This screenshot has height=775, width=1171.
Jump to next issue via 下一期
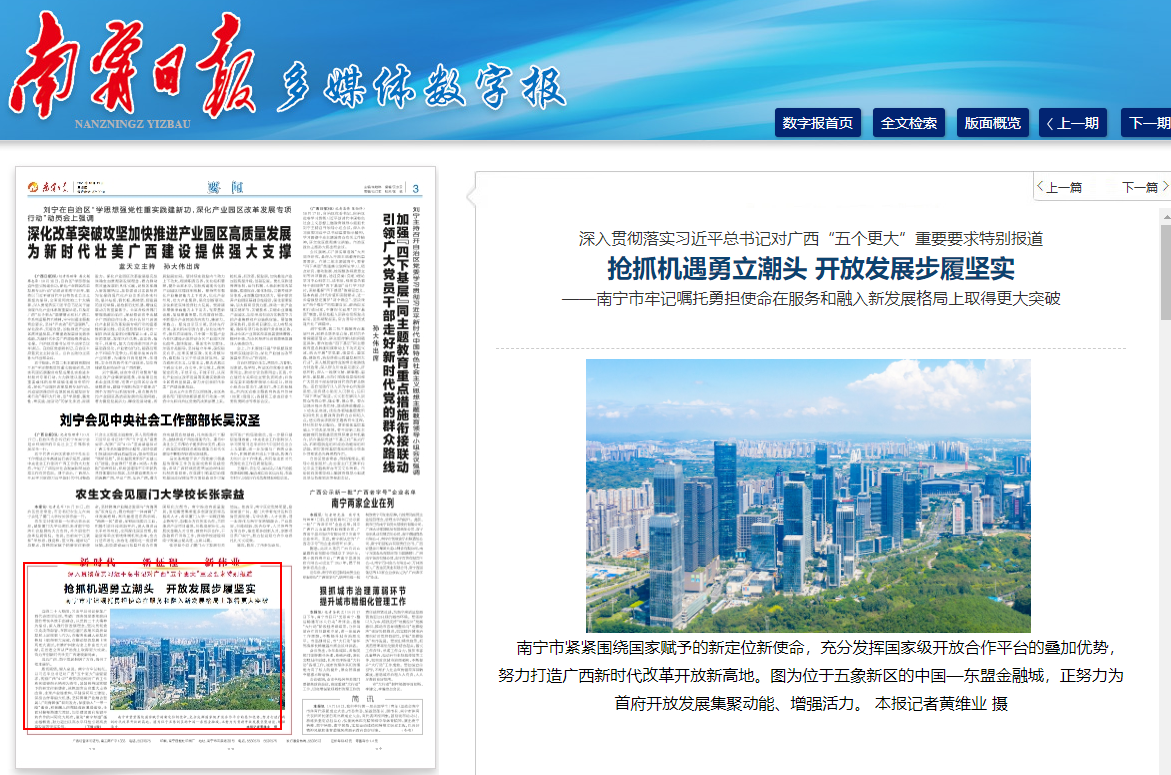tap(1146, 123)
